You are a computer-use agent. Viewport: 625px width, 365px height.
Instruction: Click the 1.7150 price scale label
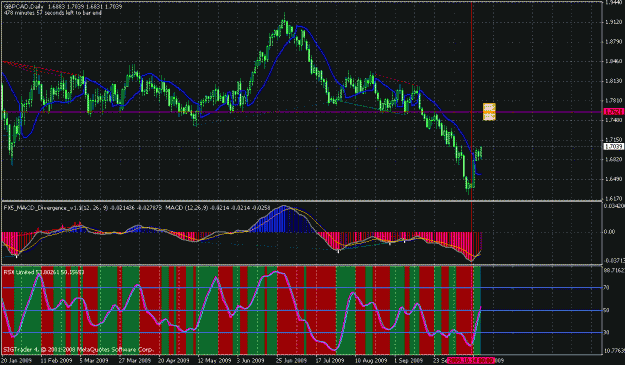click(614, 139)
